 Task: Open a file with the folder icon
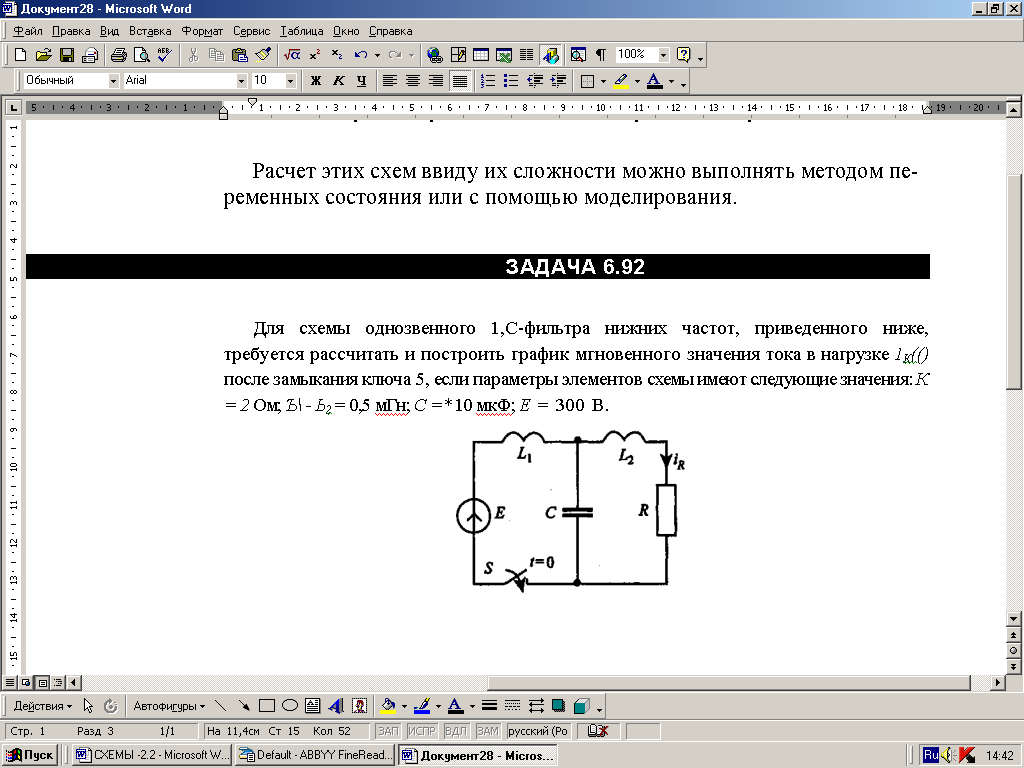click(x=43, y=55)
